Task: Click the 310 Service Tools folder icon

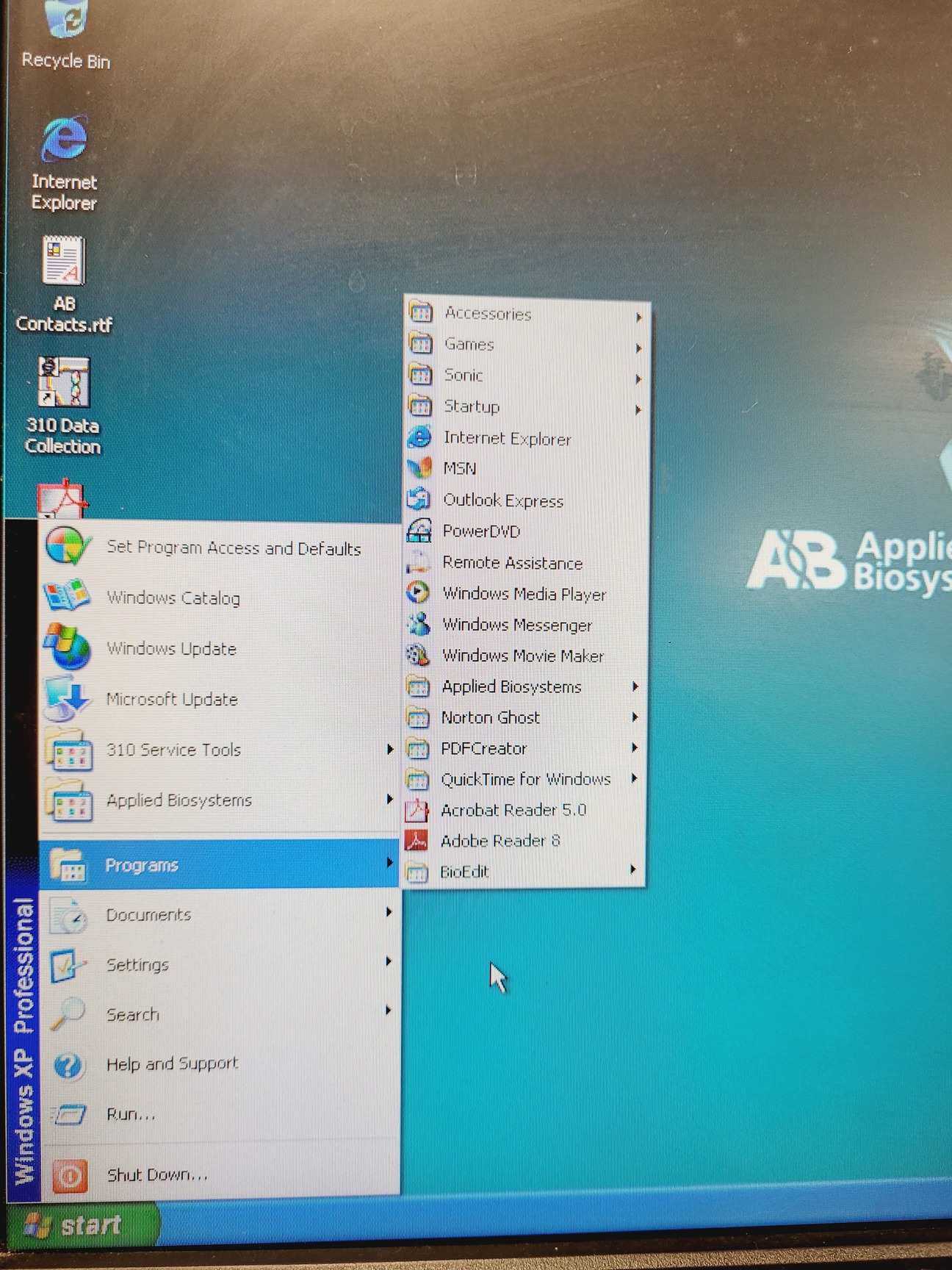Action: pos(68,749)
